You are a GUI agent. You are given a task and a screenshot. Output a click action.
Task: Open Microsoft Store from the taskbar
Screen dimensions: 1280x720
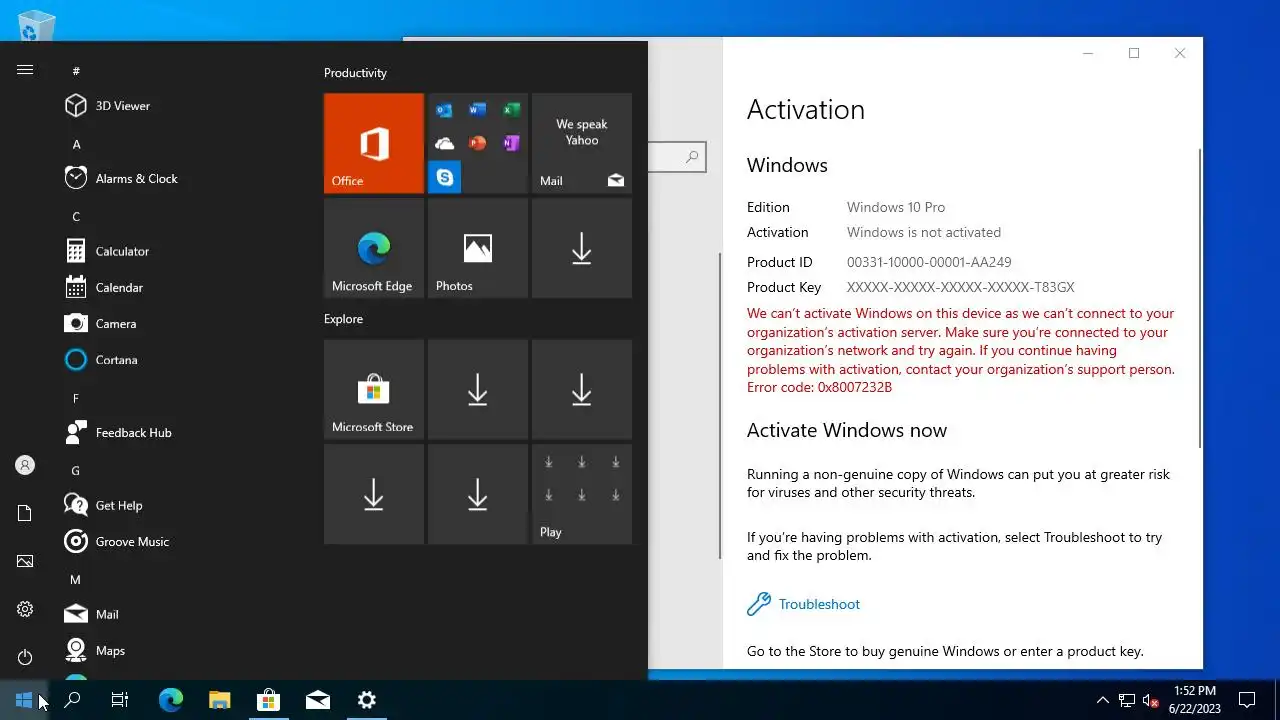coord(269,700)
